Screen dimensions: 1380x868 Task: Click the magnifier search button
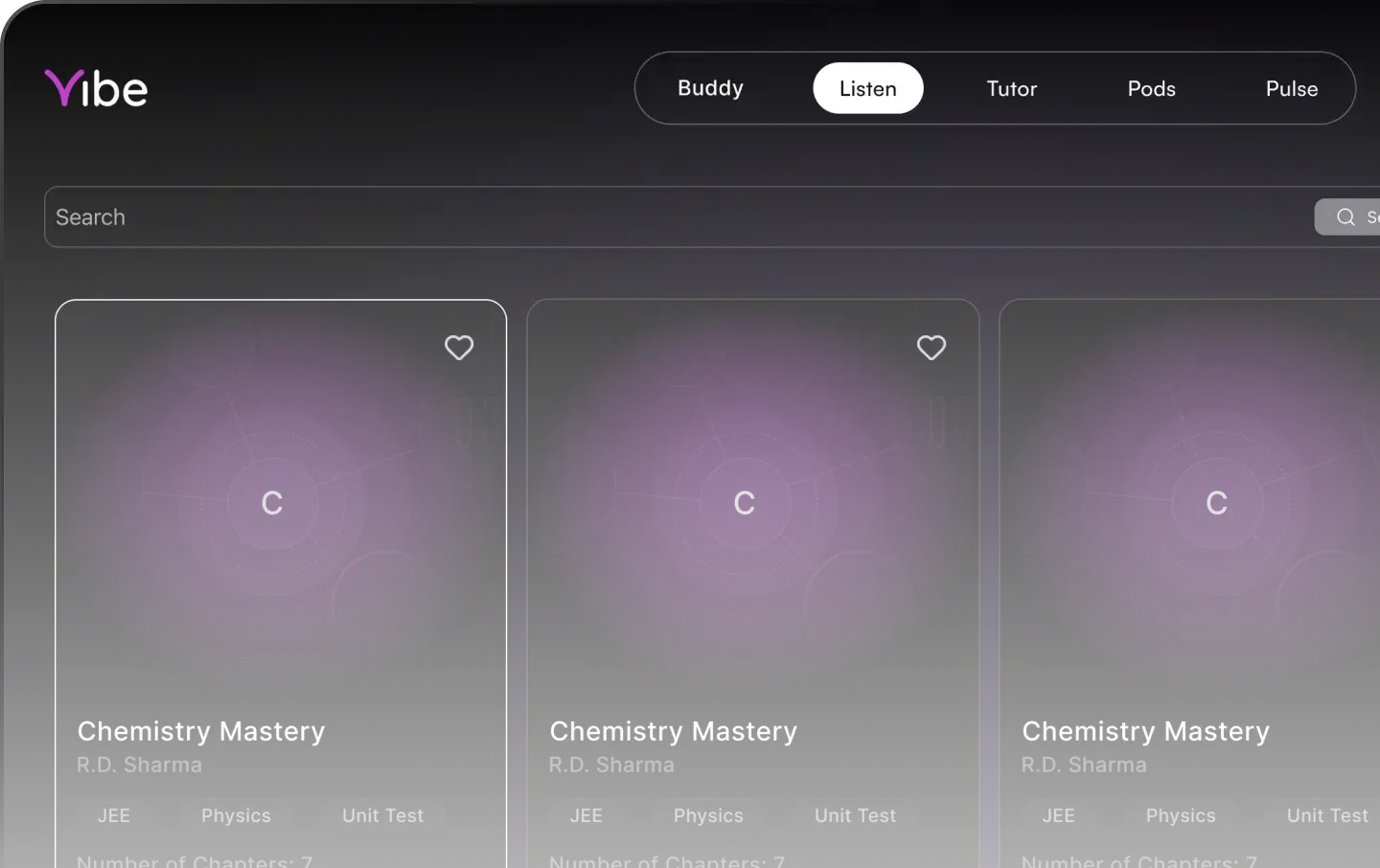[x=1348, y=217]
